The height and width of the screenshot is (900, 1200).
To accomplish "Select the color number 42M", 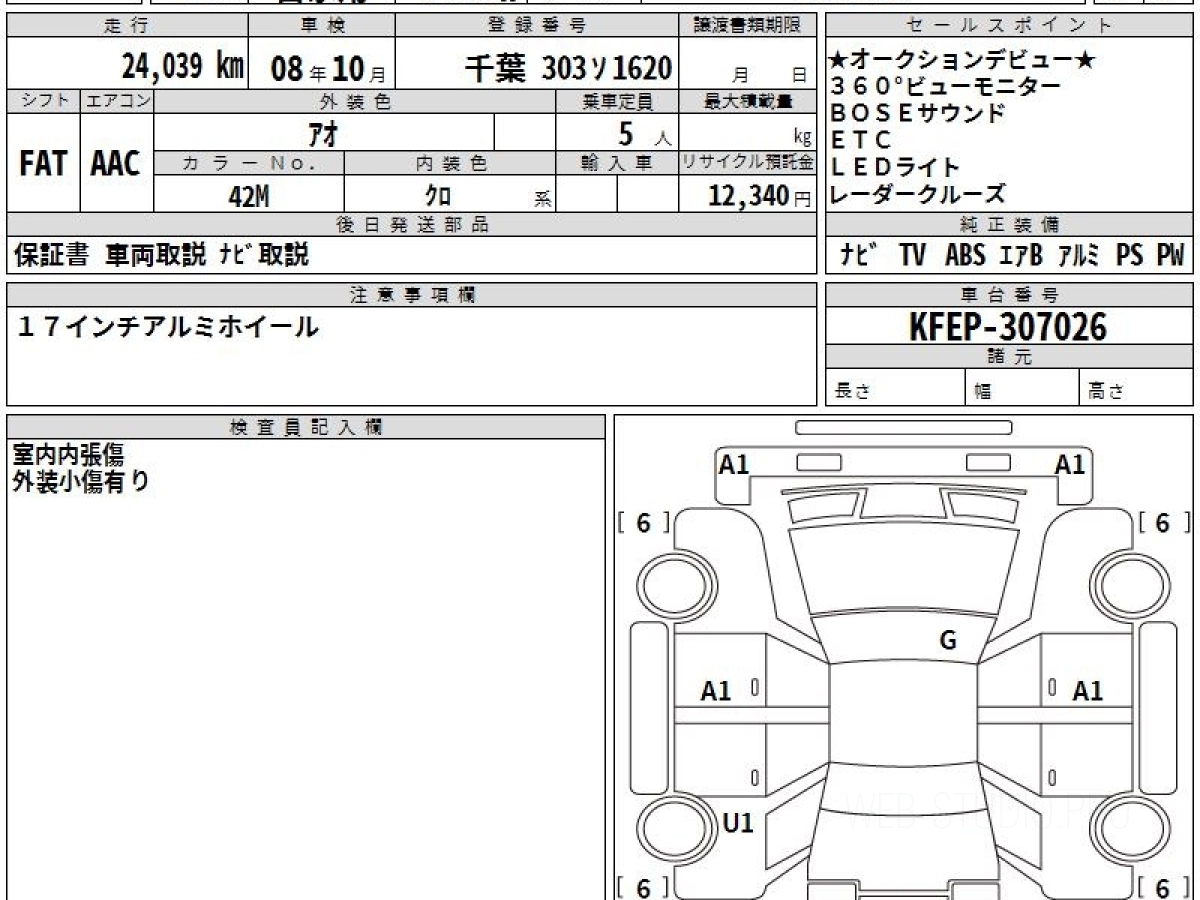I will pyautogui.click(x=249, y=196).
